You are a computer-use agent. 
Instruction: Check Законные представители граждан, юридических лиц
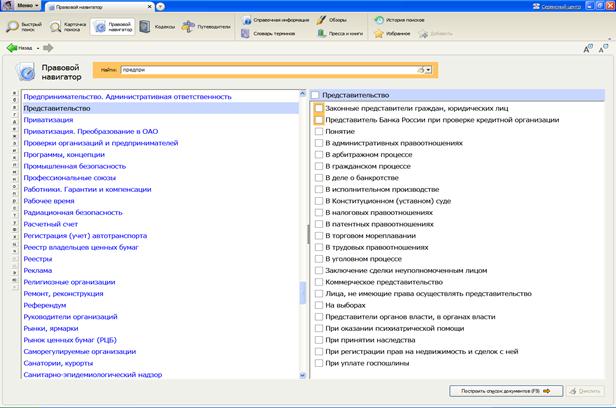[x=319, y=108]
